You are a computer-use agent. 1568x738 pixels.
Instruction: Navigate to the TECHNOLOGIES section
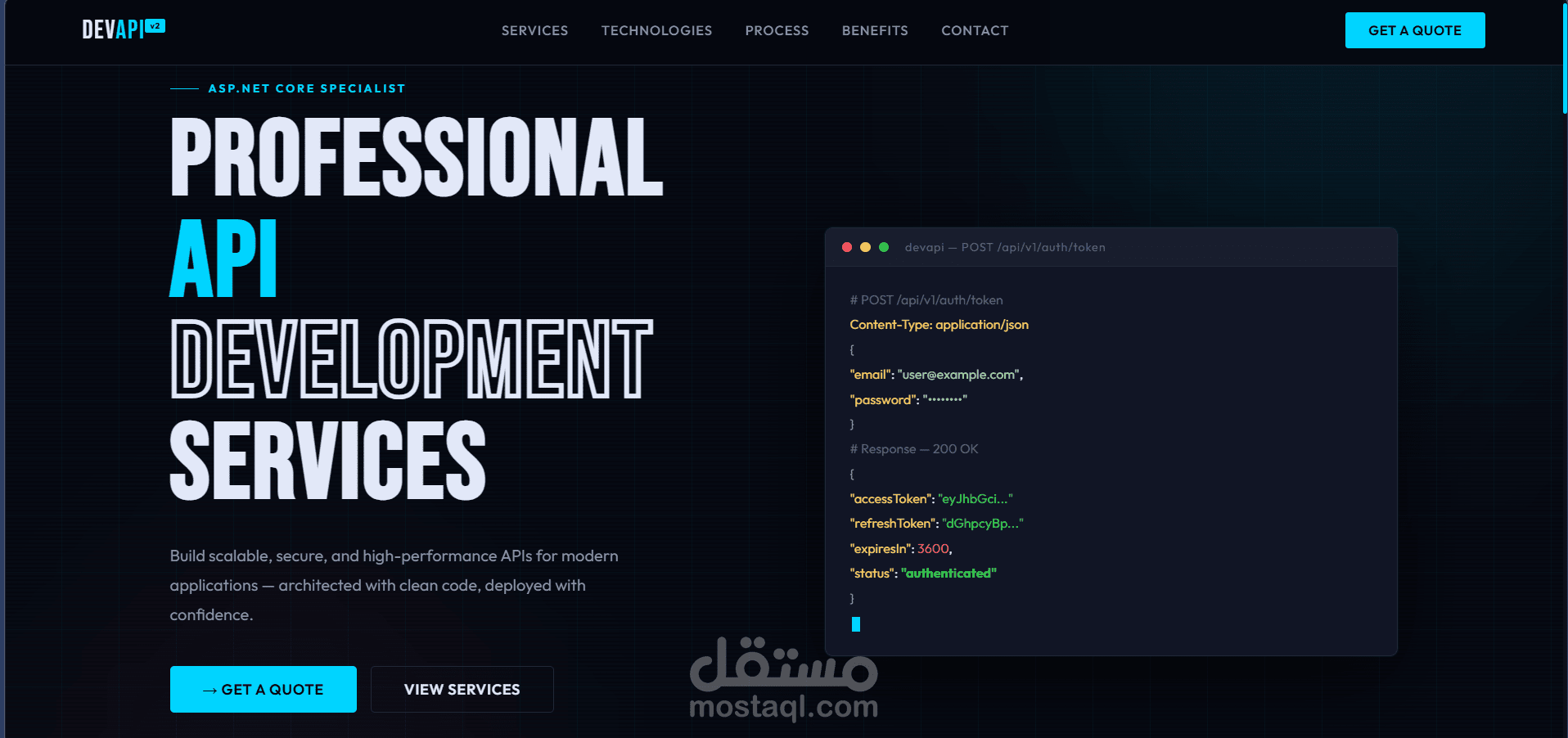656,30
